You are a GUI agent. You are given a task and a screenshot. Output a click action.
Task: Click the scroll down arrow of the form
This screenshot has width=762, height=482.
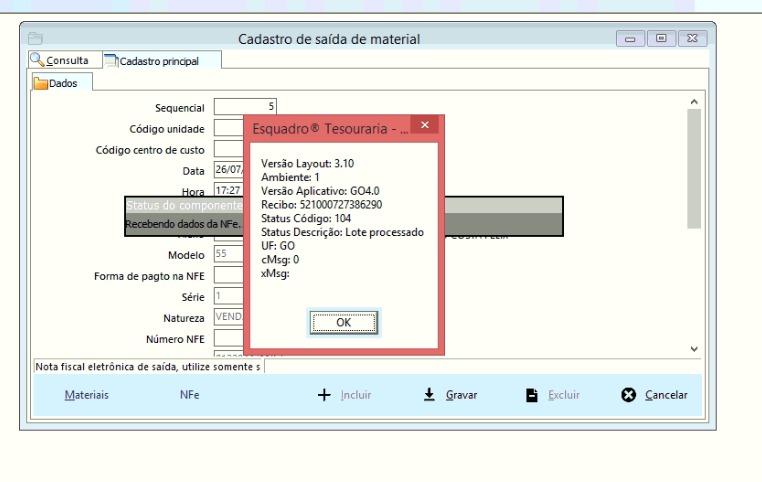694,349
